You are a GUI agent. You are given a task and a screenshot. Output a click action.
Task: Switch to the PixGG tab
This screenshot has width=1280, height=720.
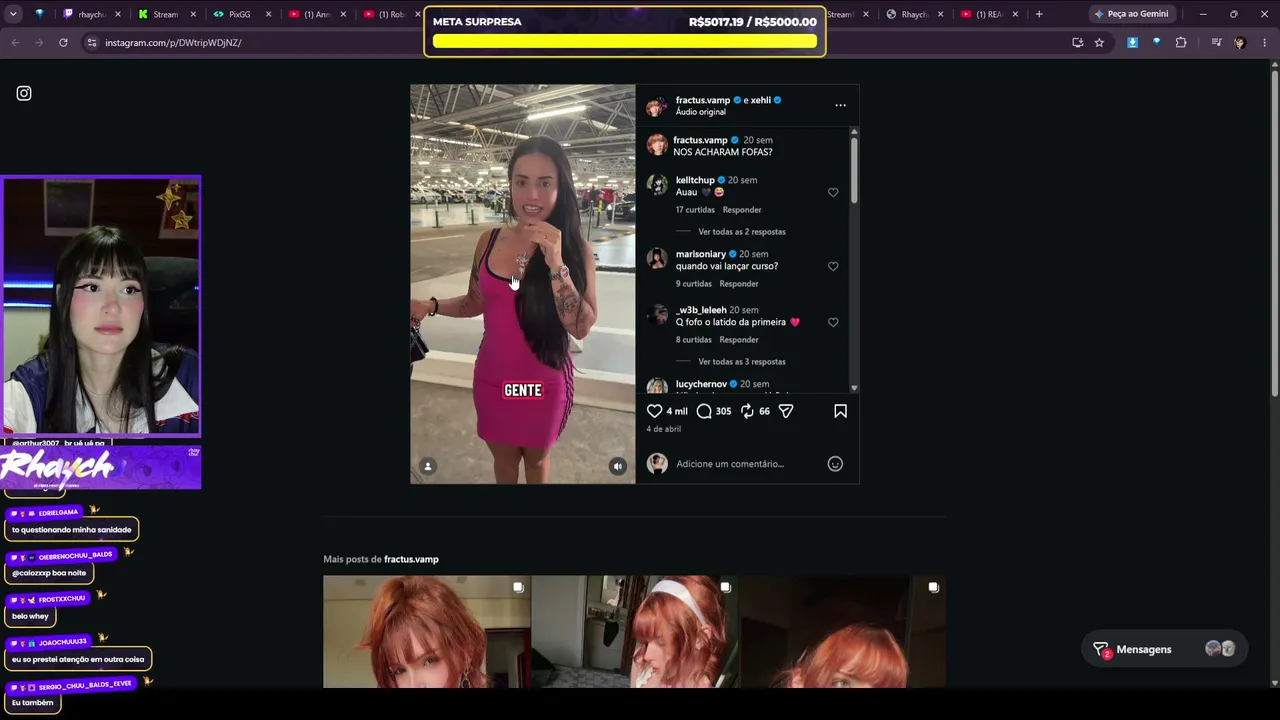click(x=240, y=14)
